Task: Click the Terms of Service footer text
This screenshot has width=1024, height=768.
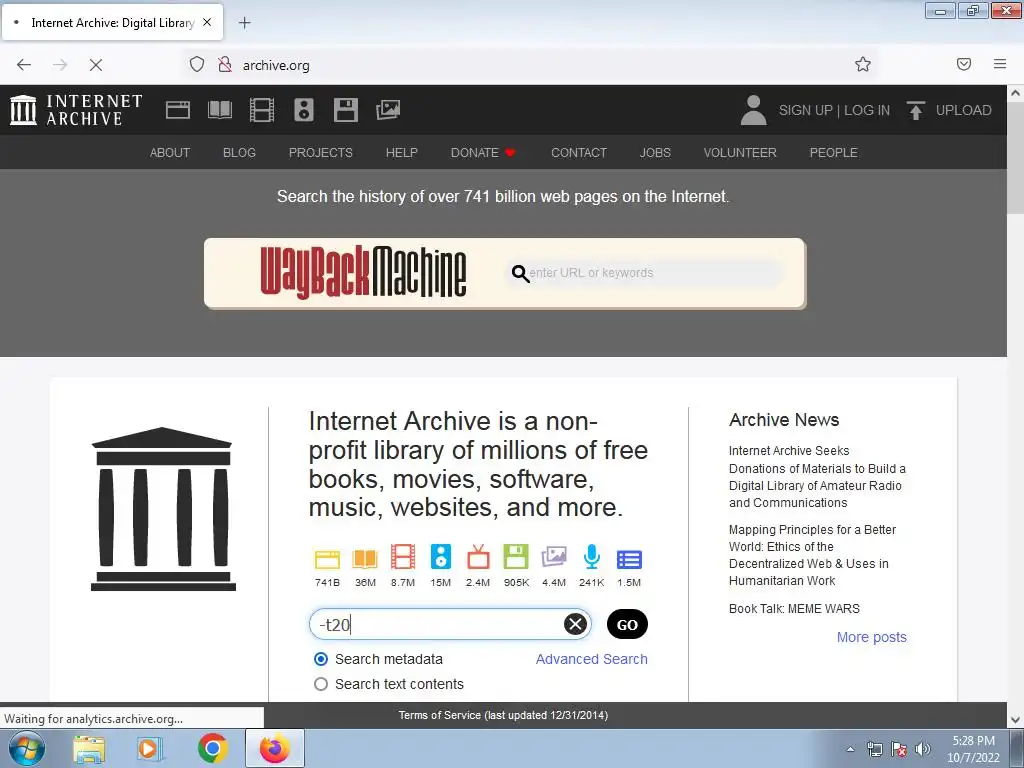Action: coord(503,715)
